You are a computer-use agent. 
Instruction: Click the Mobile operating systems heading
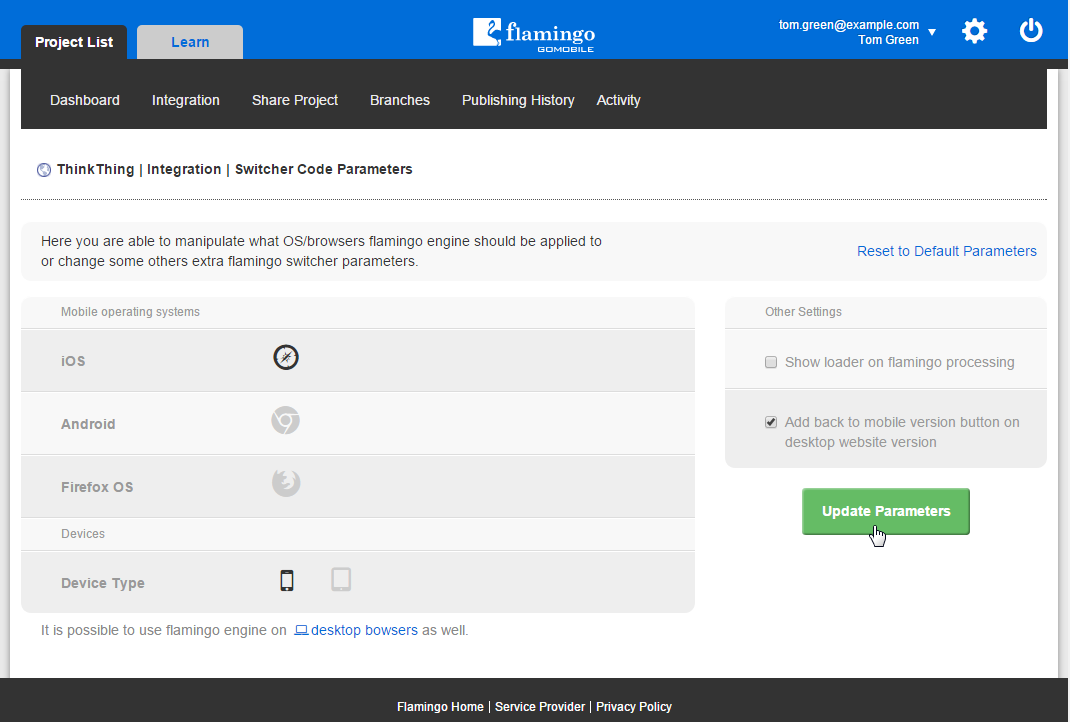[x=130, y=312]
